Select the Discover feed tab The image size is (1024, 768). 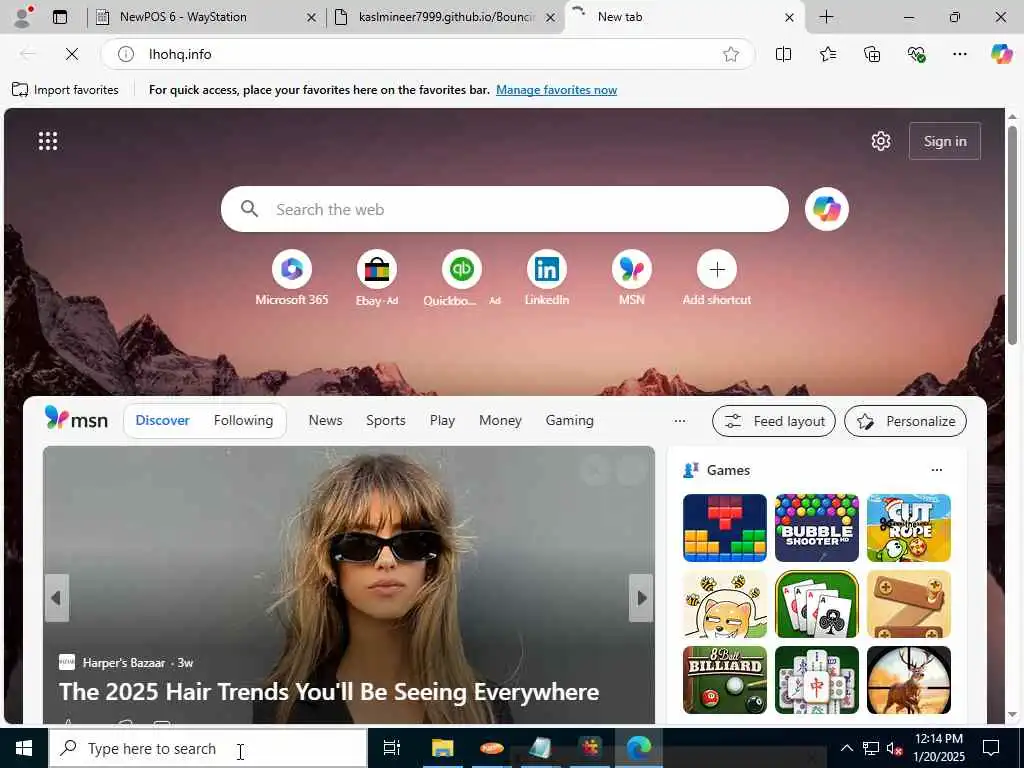click(163, 421)
